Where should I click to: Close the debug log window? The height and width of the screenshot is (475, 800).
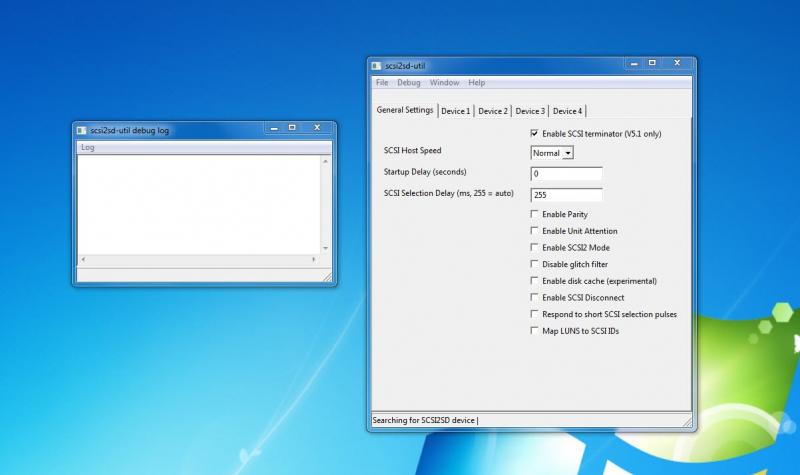click(317, 128)
